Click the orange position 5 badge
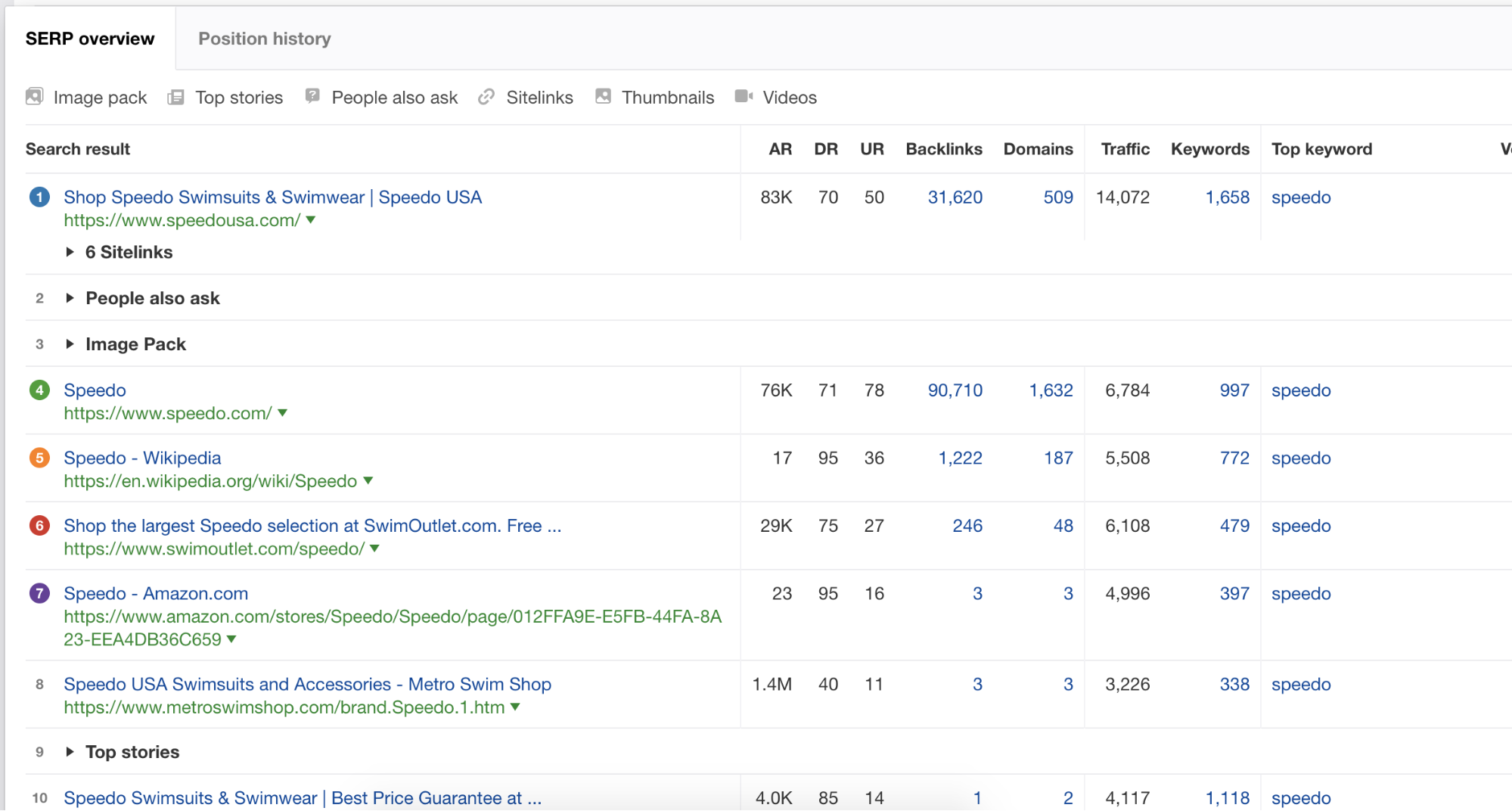This screenshot has height=811, width=1512. [x=39, y=458]
